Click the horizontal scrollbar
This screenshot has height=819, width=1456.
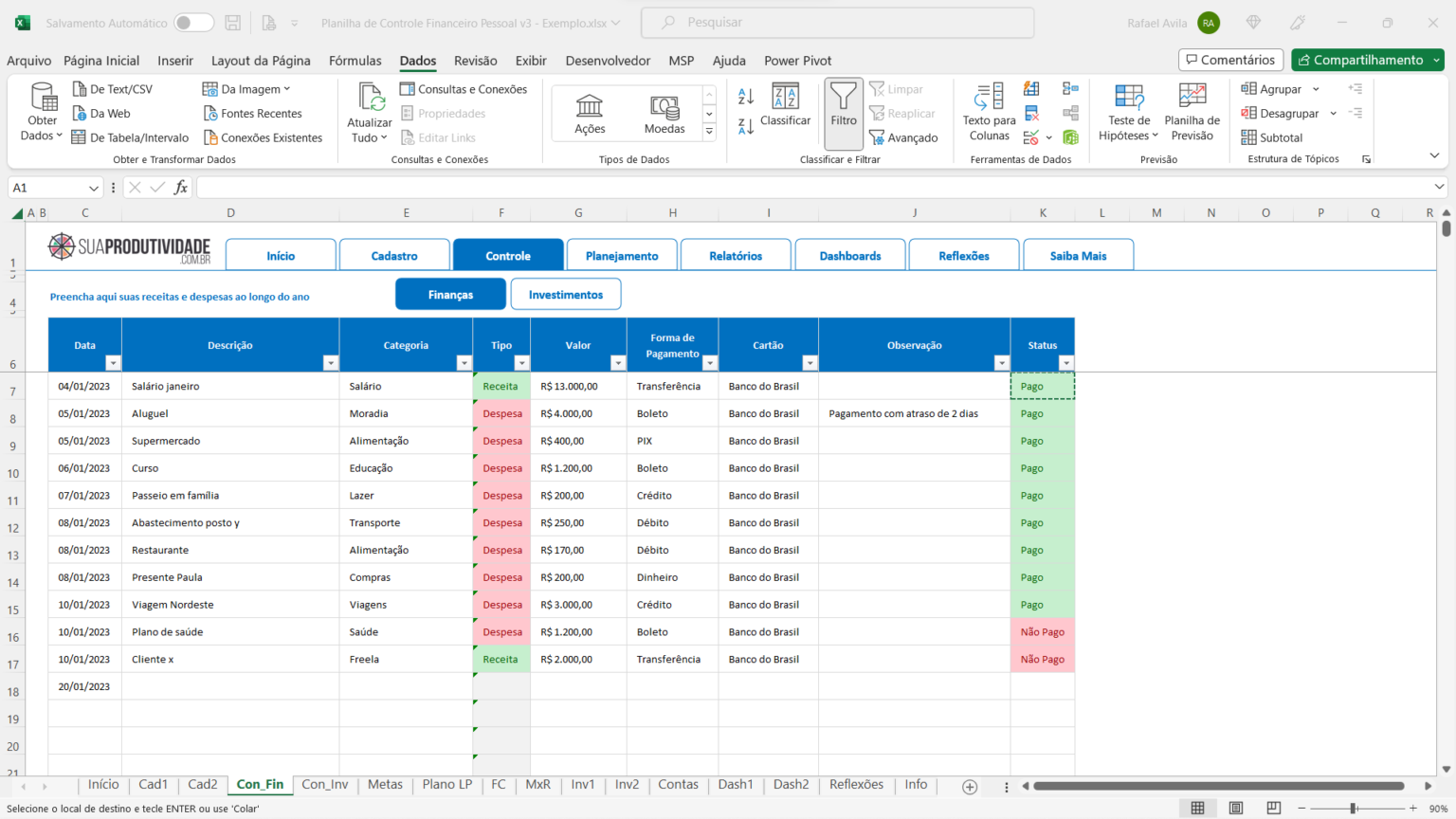pyautogui.click(x=1218, y=786)
